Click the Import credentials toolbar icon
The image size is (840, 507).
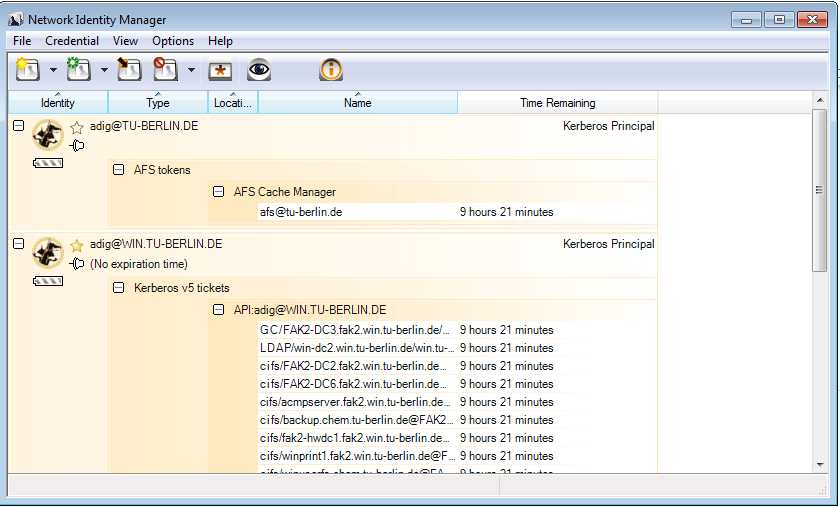(129, 69)
